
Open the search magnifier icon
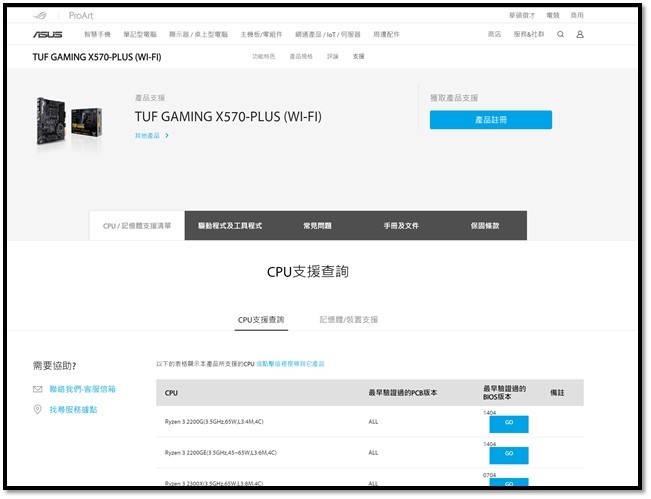coord(560,34)
